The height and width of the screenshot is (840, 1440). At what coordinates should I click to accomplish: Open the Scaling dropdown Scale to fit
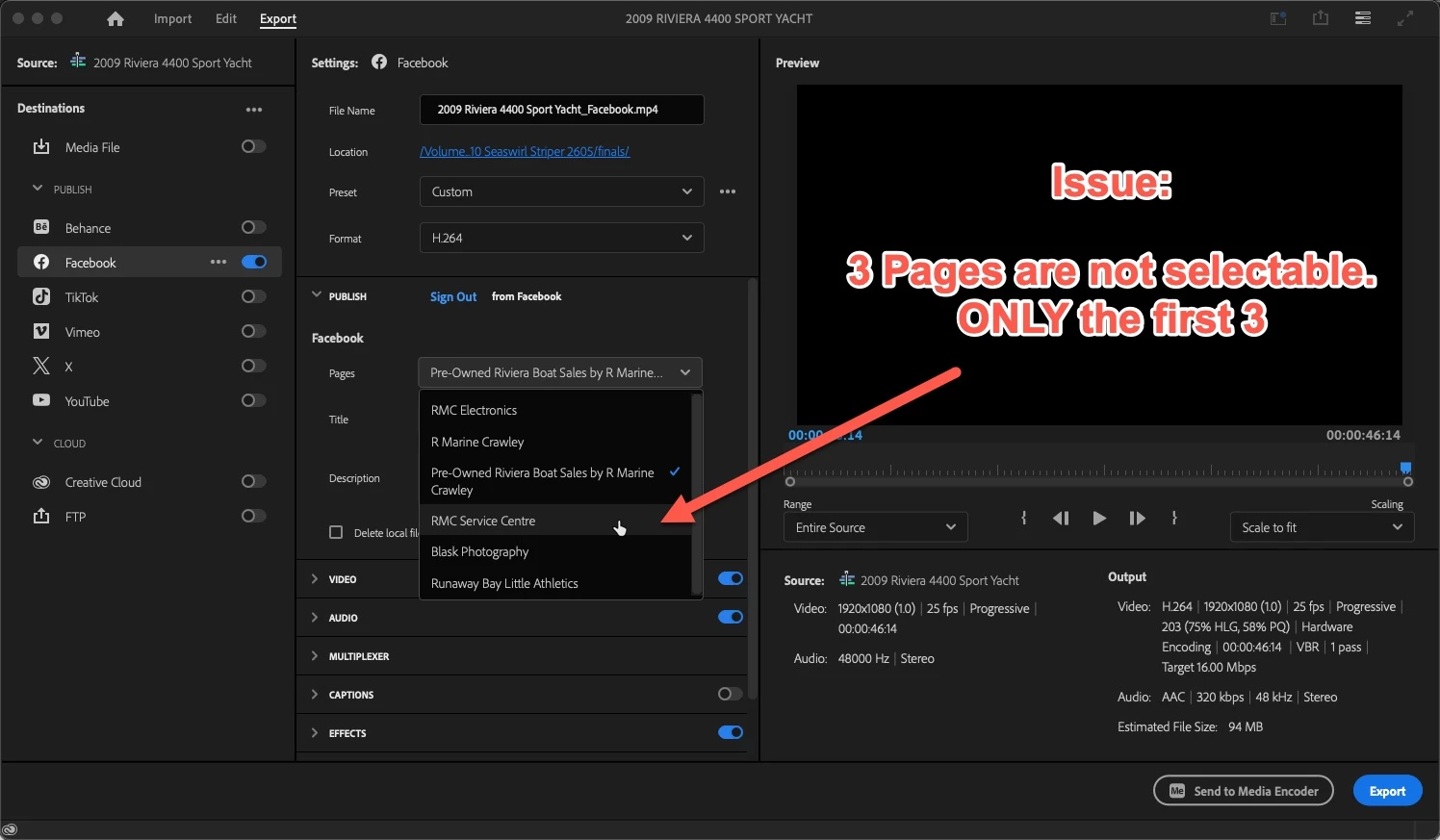1322,527
